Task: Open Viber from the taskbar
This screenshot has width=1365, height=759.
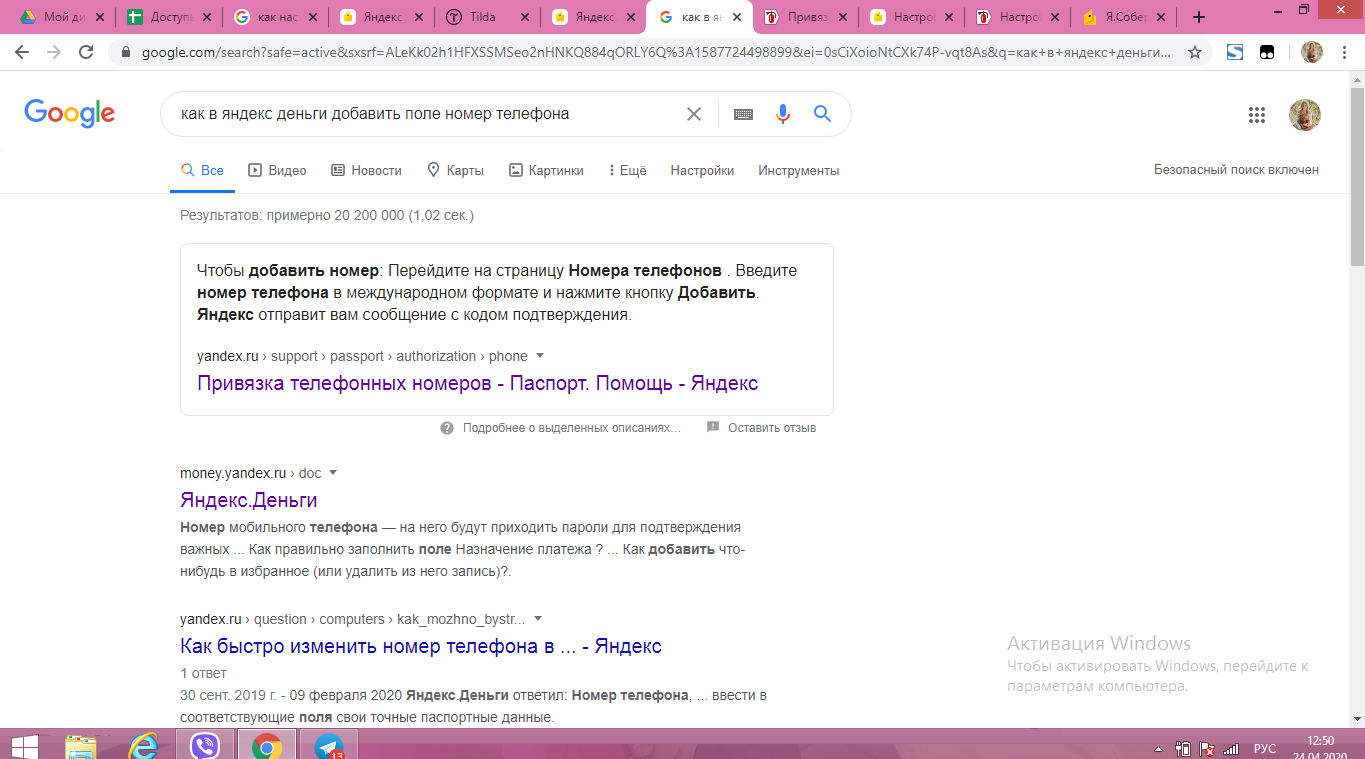Action: click(x=205, y=745)
